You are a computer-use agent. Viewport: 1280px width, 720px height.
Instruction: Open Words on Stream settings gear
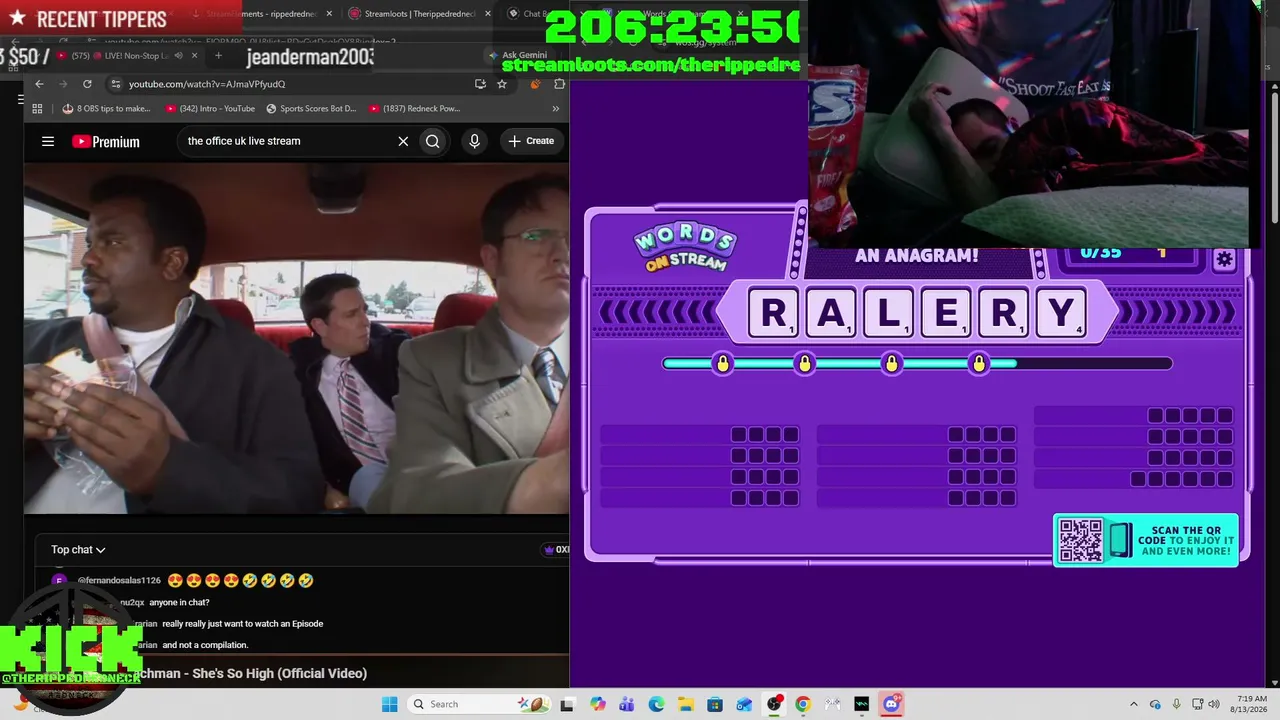(1224, 260)
